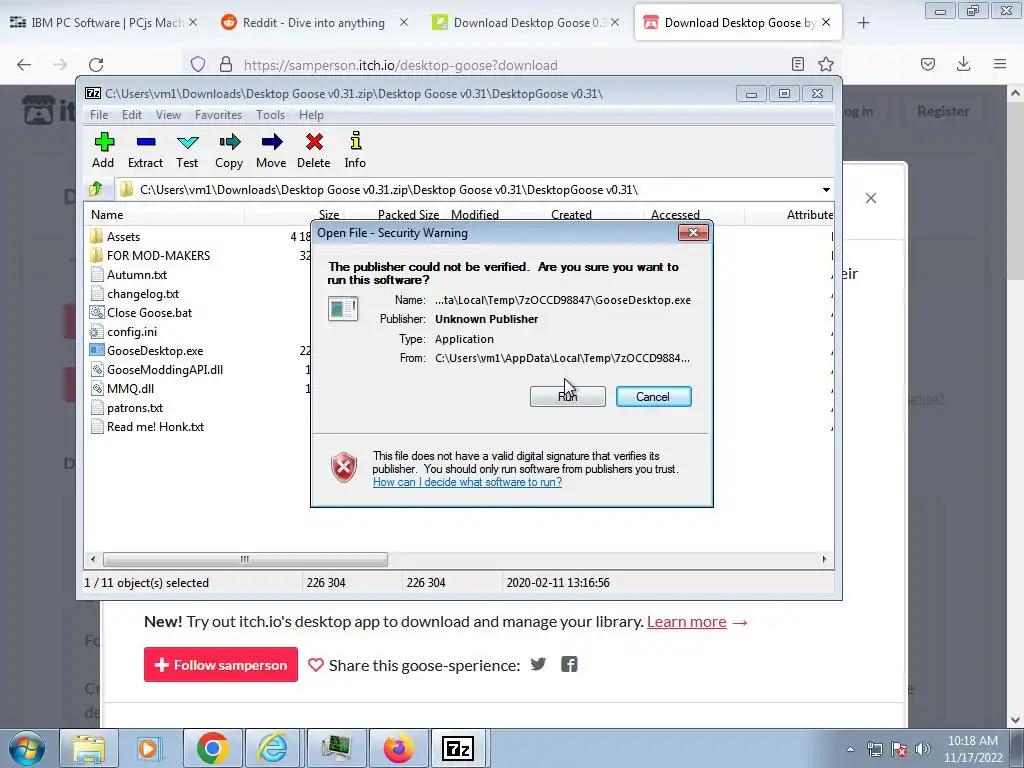Click Cancel in the security warning
The width and height of the screenshot is (1024, 768).
(653, 396)
